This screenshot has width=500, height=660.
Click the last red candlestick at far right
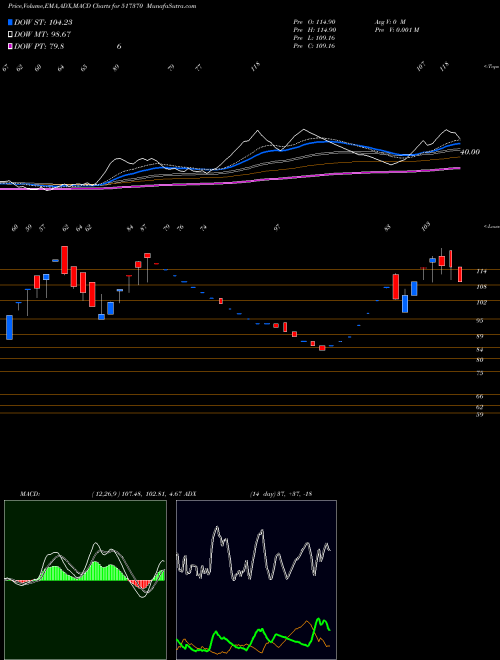[x=460, y=274]
